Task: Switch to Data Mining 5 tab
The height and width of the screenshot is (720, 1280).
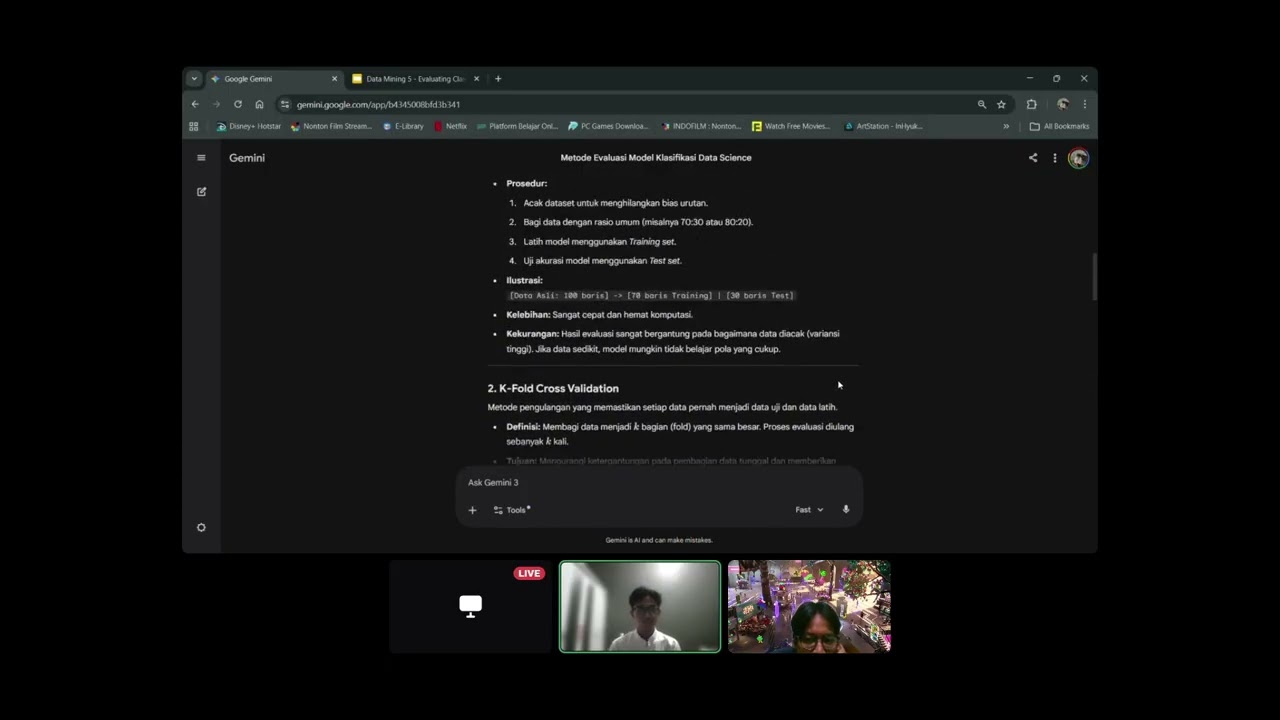Action: click(415, 79)
